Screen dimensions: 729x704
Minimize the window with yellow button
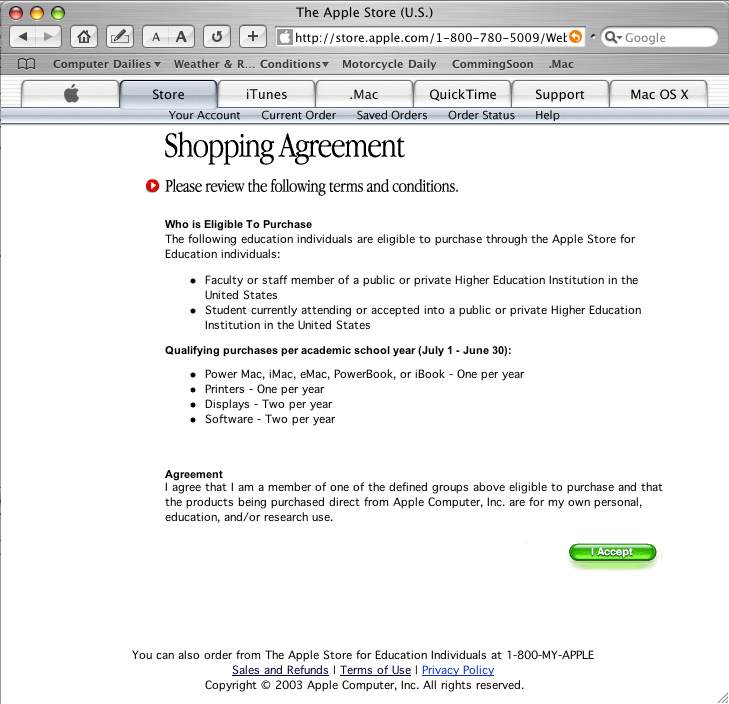pos(37,13)
